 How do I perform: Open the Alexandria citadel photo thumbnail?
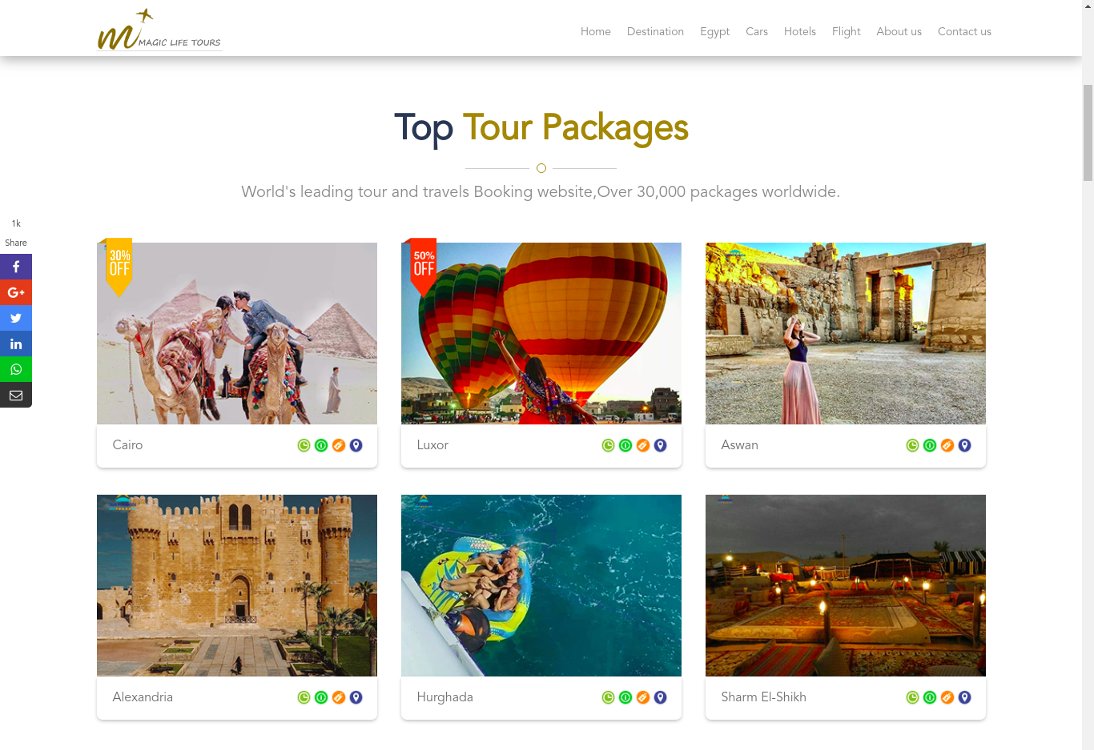pos(237,585)
